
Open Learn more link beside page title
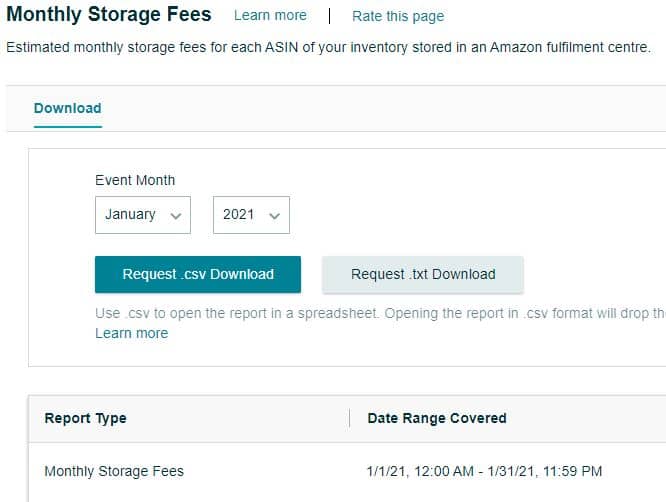click(x=270, y=16)
